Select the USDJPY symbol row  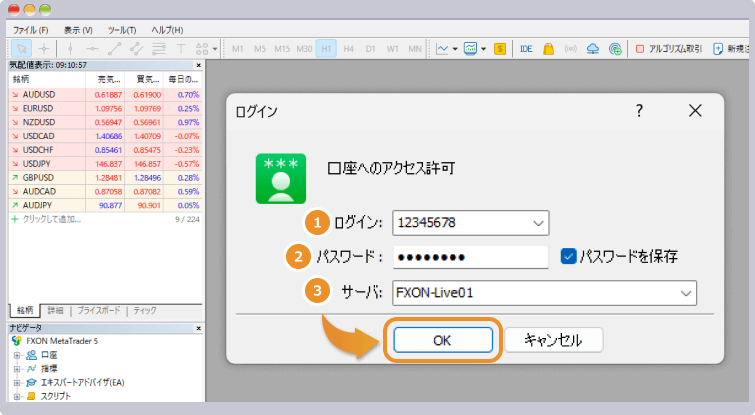click(105, 164)
